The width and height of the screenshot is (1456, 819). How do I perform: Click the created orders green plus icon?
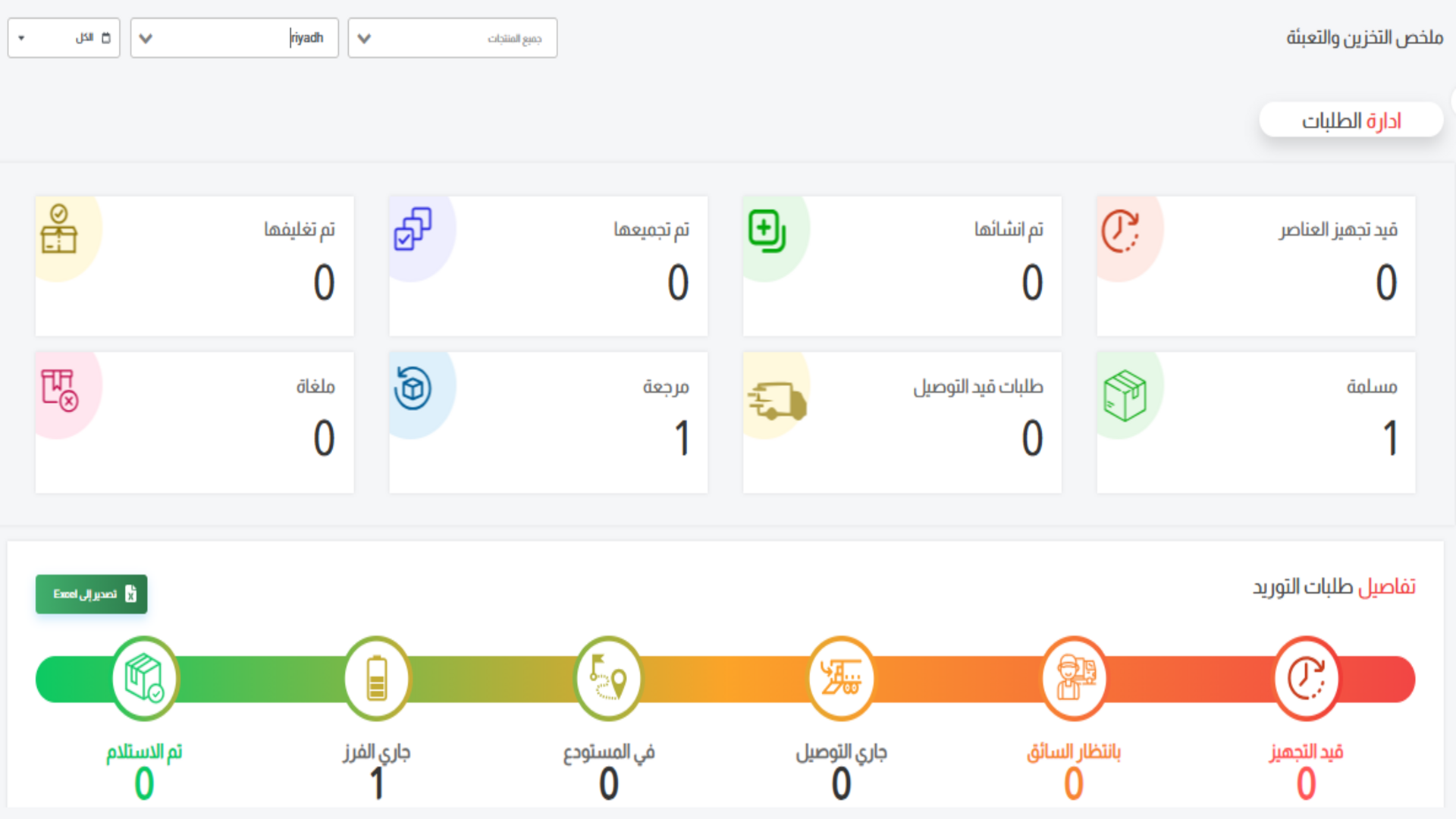[x=767, y=231]
